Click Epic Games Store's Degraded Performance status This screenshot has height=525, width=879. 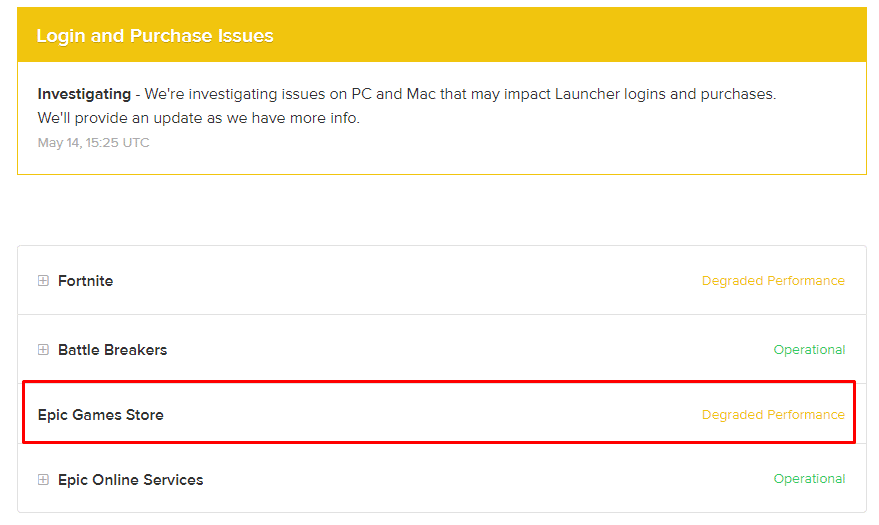click(773, 415)
